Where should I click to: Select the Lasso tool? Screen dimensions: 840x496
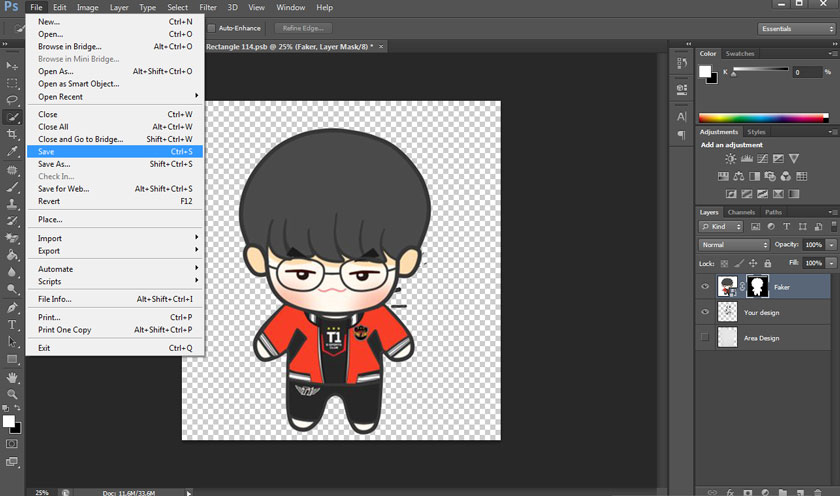point(12,100)
